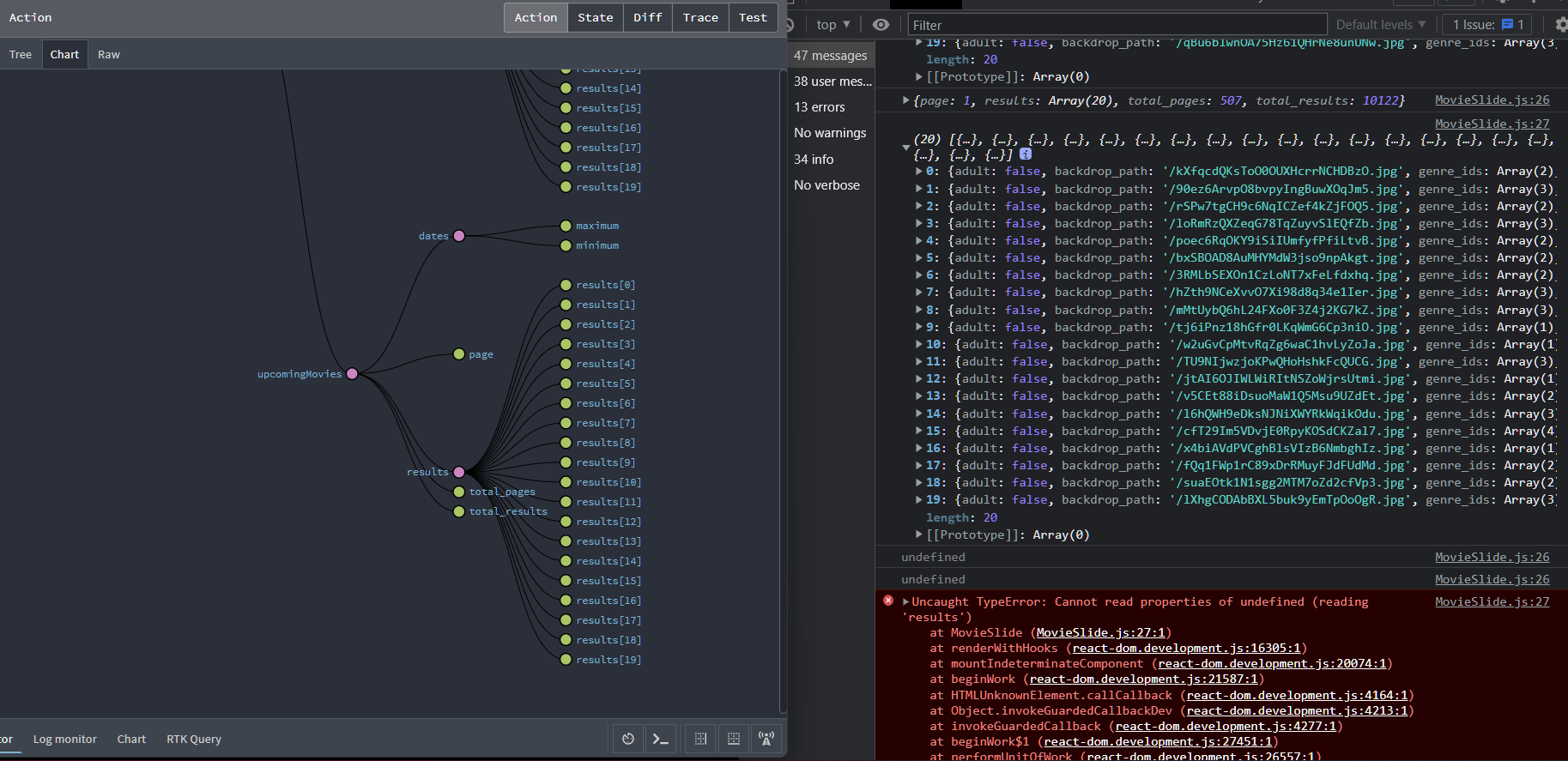Click the green maximum node circle
This screenshot has height=761, width=1568.
tap(566, 226)
